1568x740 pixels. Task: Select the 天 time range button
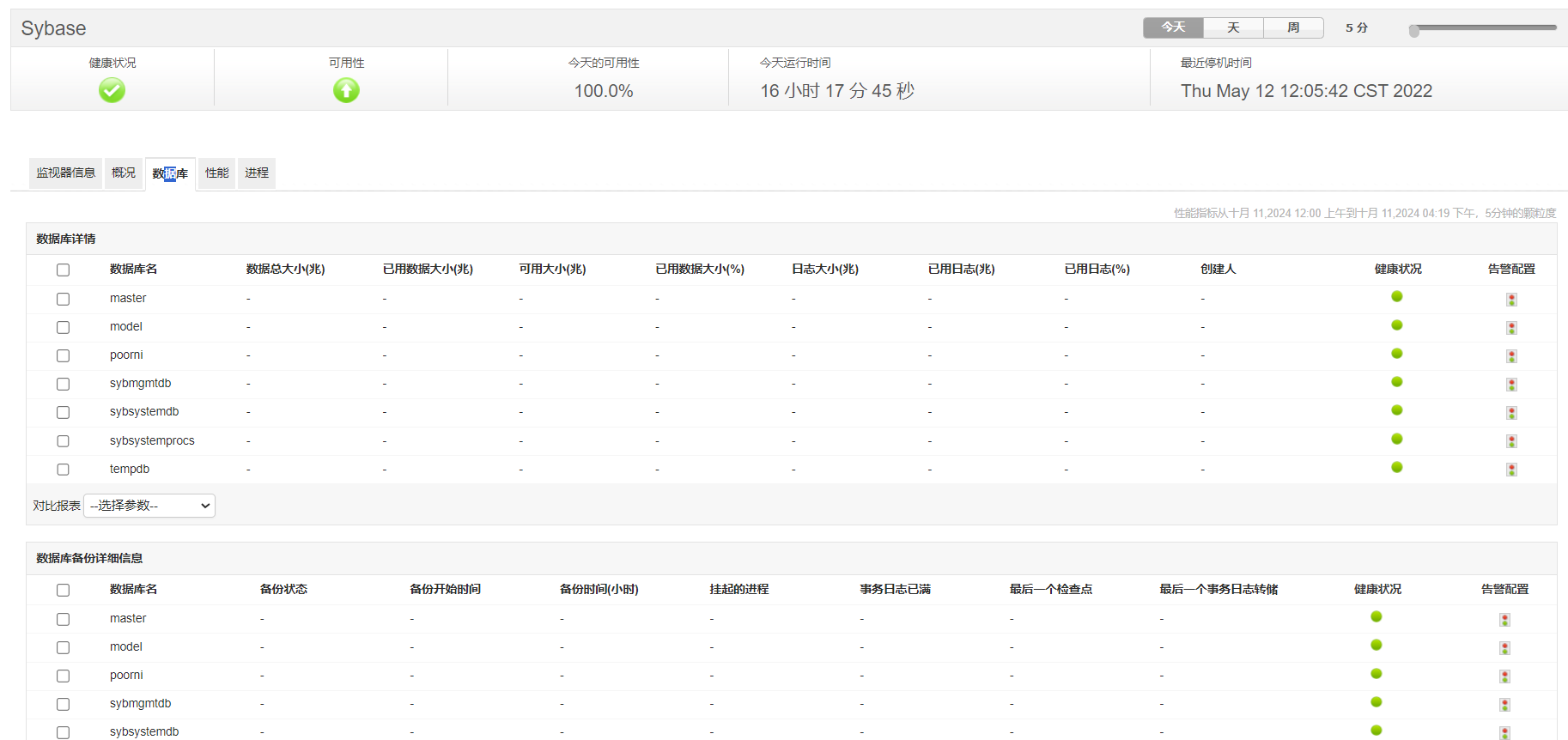(1233, 27)
